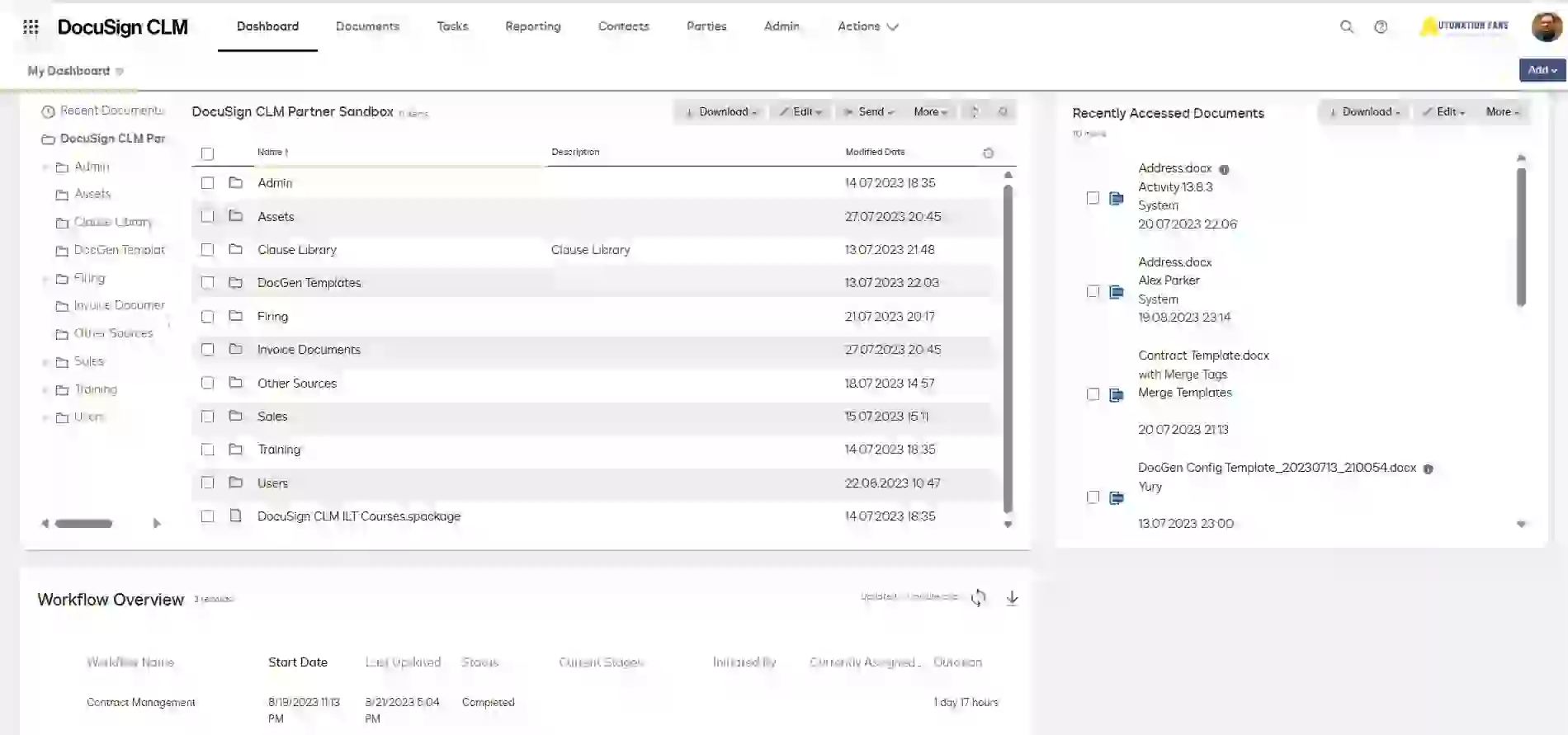Image resolution: width=1568 pixels, height=735 pixels.
Task: Select Sales in the folder tree
Action: [89, 361]
